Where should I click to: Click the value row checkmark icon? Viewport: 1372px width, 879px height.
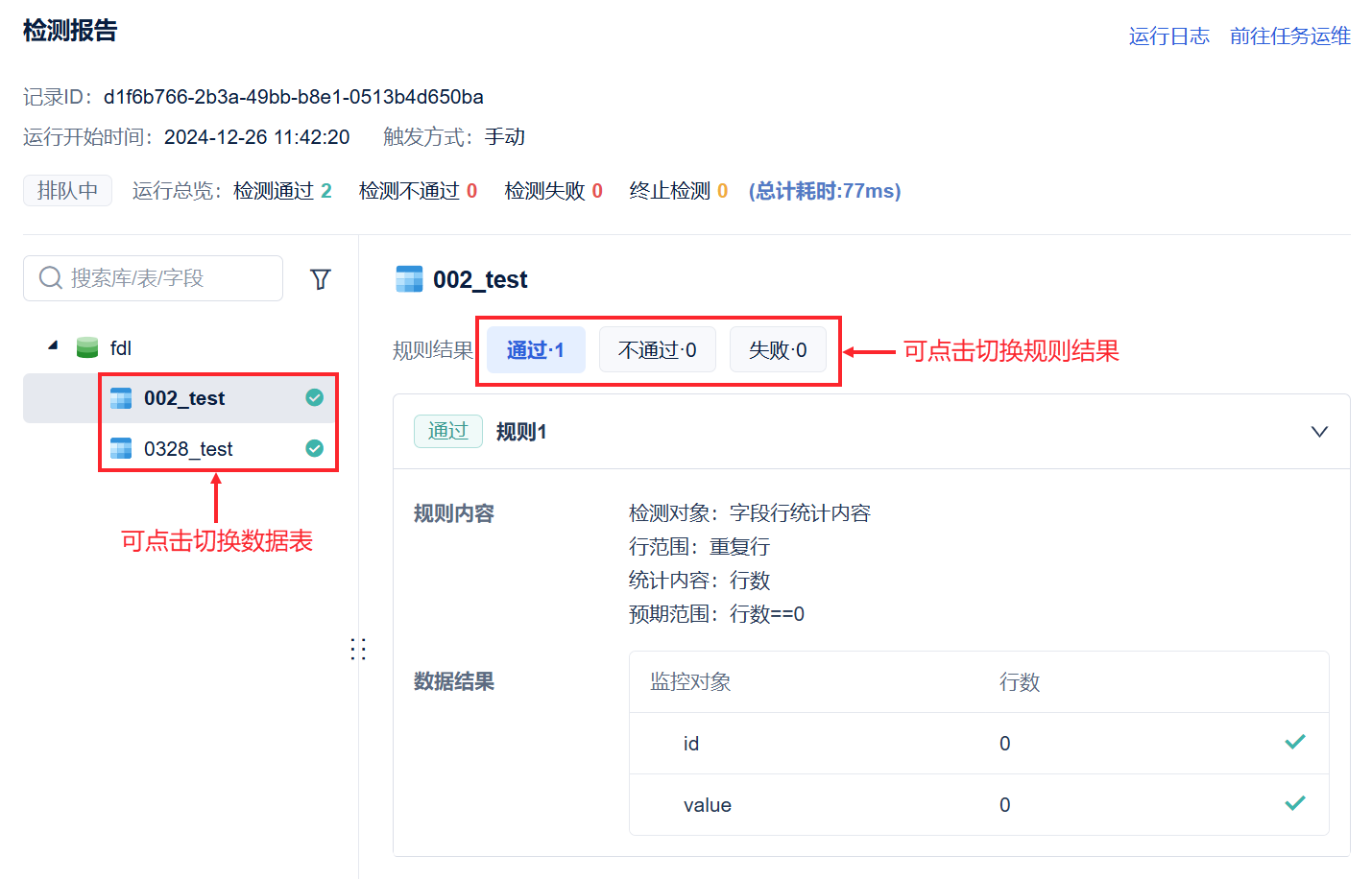click(1295, 803)
